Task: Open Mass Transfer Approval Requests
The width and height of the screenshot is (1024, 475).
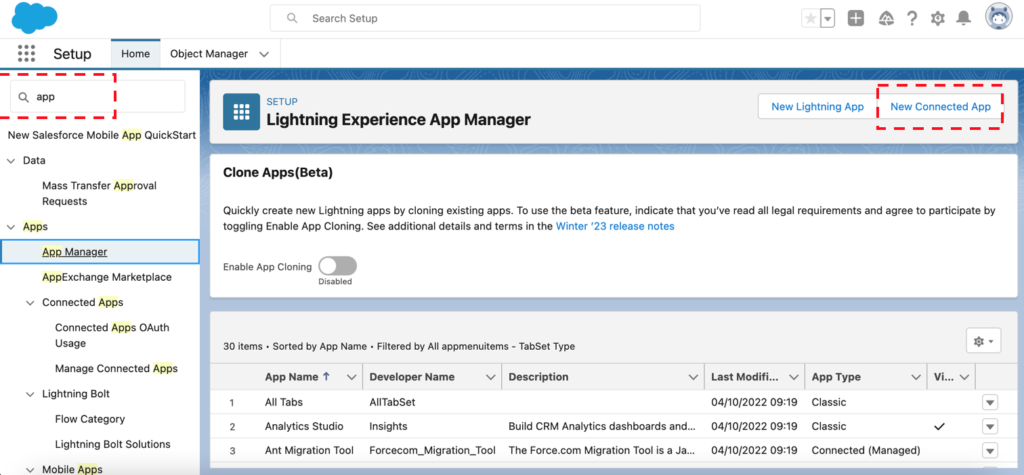Action: [x=99, y=193]
